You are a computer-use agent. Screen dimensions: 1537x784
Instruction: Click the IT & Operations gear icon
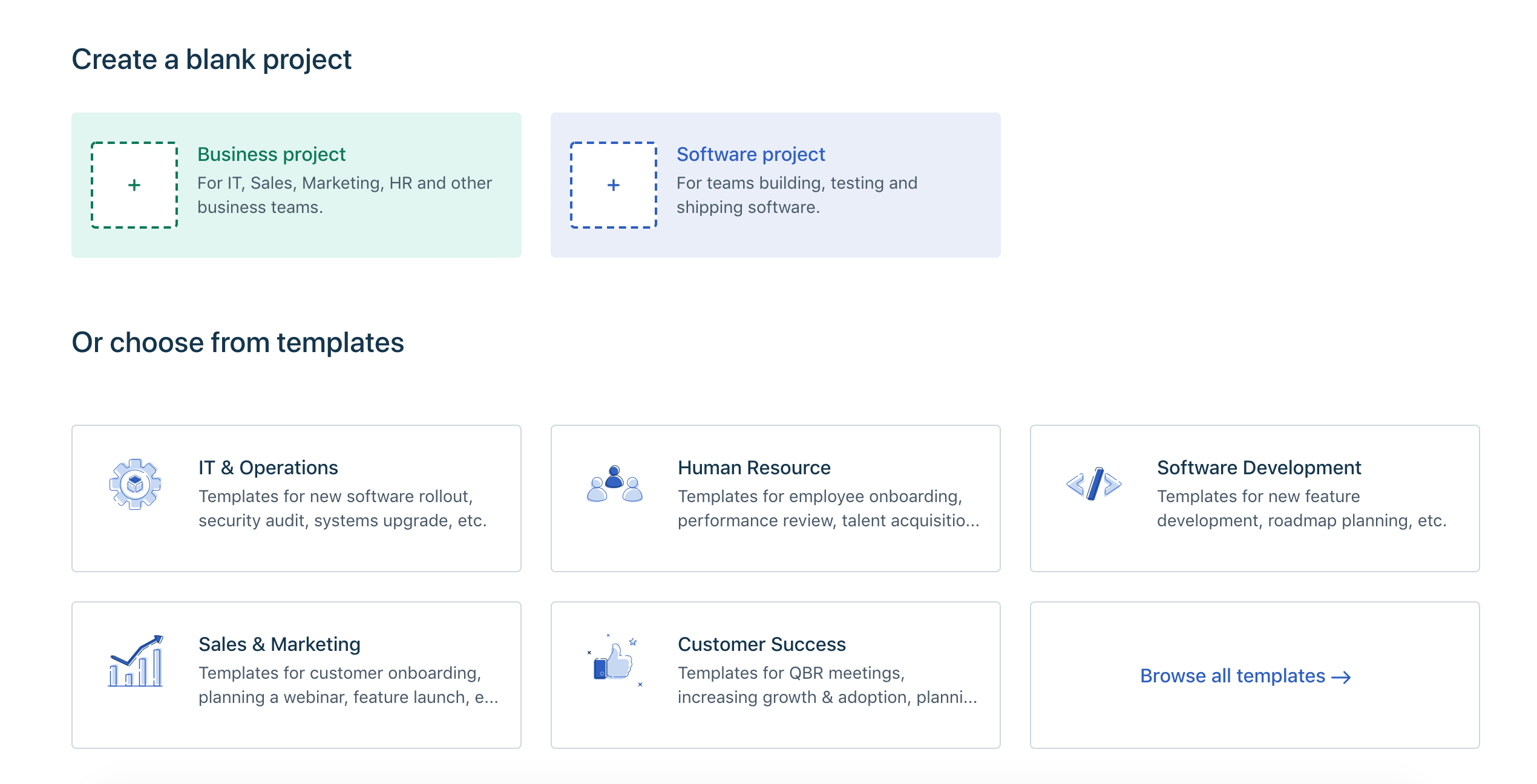coord(135,484)
